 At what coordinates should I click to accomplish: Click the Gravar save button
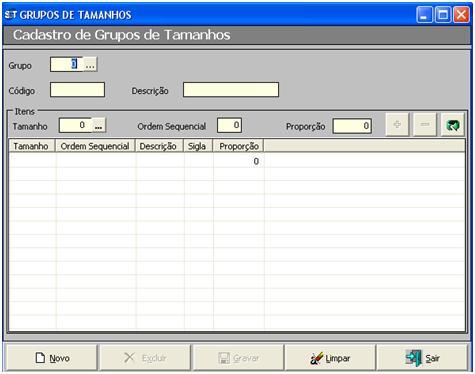238,358
